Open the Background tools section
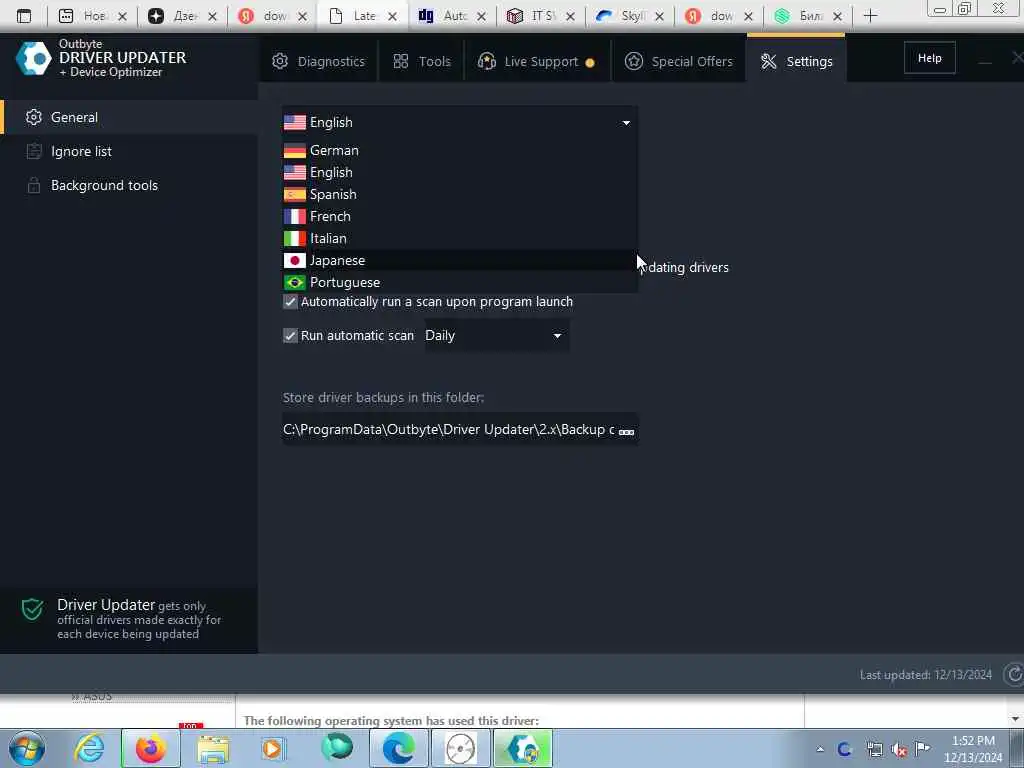 click(129, 185)
